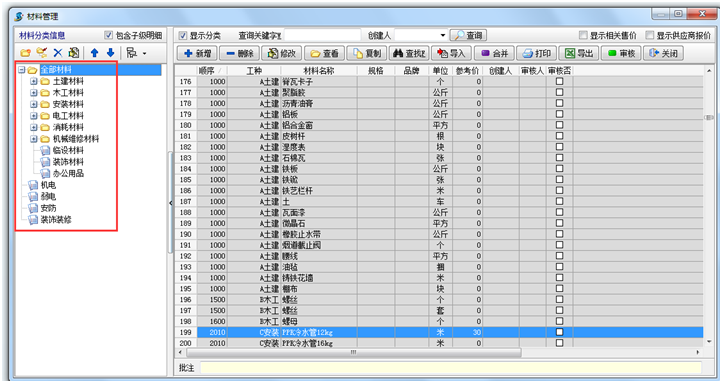Click the category properties document icon
This screenshot has height=383, width=722.
[x=74, y=53]
